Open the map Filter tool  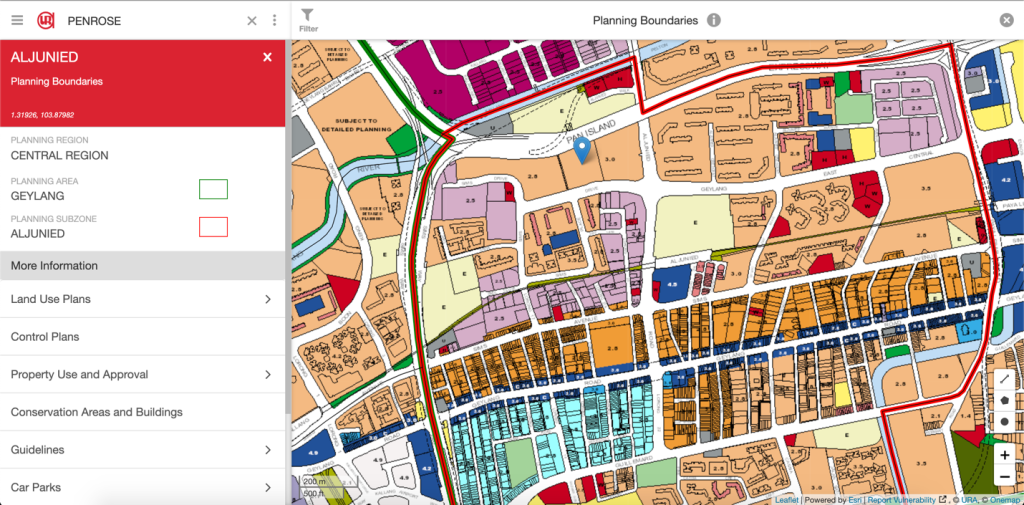308,20
